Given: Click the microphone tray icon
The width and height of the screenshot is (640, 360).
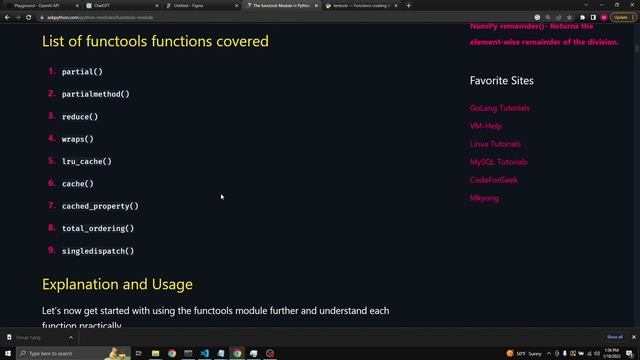Looking at the screenshot, I should click(565, 353).
